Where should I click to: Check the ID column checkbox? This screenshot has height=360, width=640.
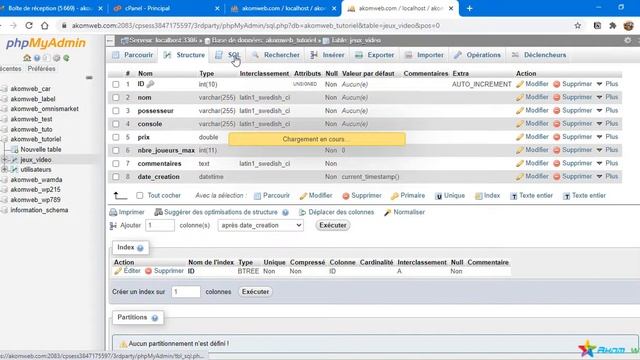pyautogui.click(x=116, y=84)
